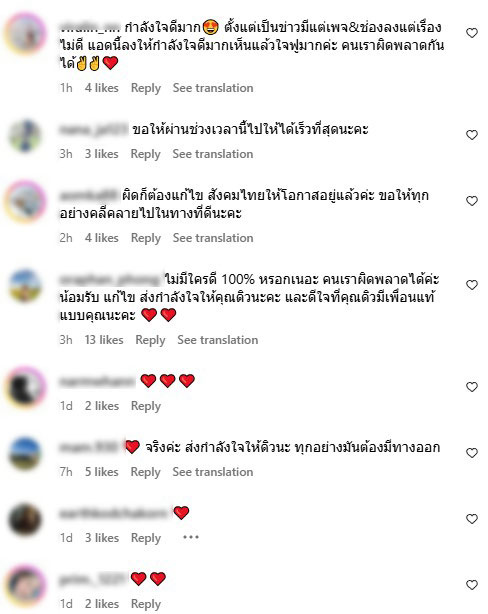Image resolution: width=488 pixels, height=614 pixels.
Task: Toggle like on the 2h comment with 4 likes
Action: [x=472, y=201]
